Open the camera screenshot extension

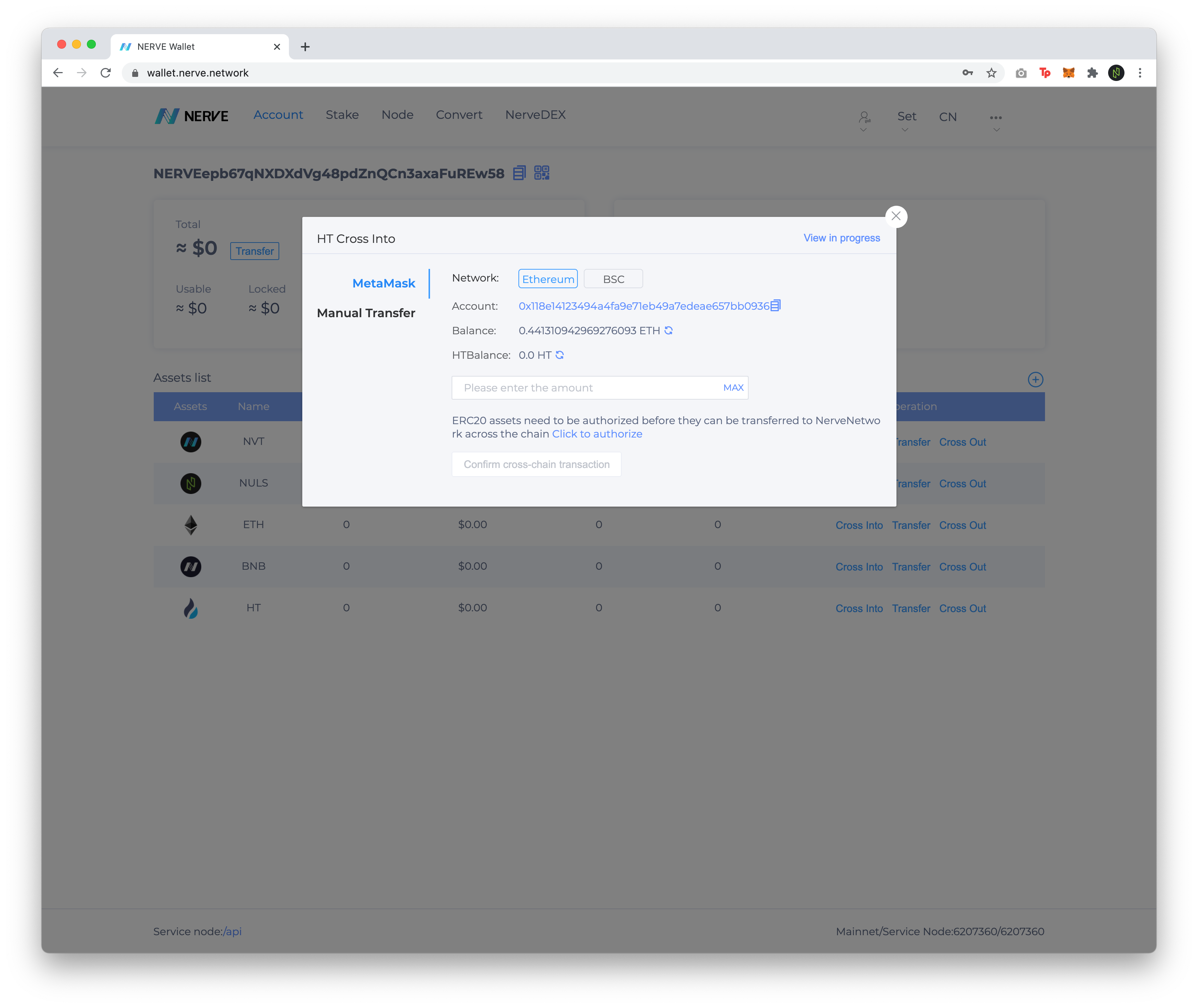[1021, 73]
